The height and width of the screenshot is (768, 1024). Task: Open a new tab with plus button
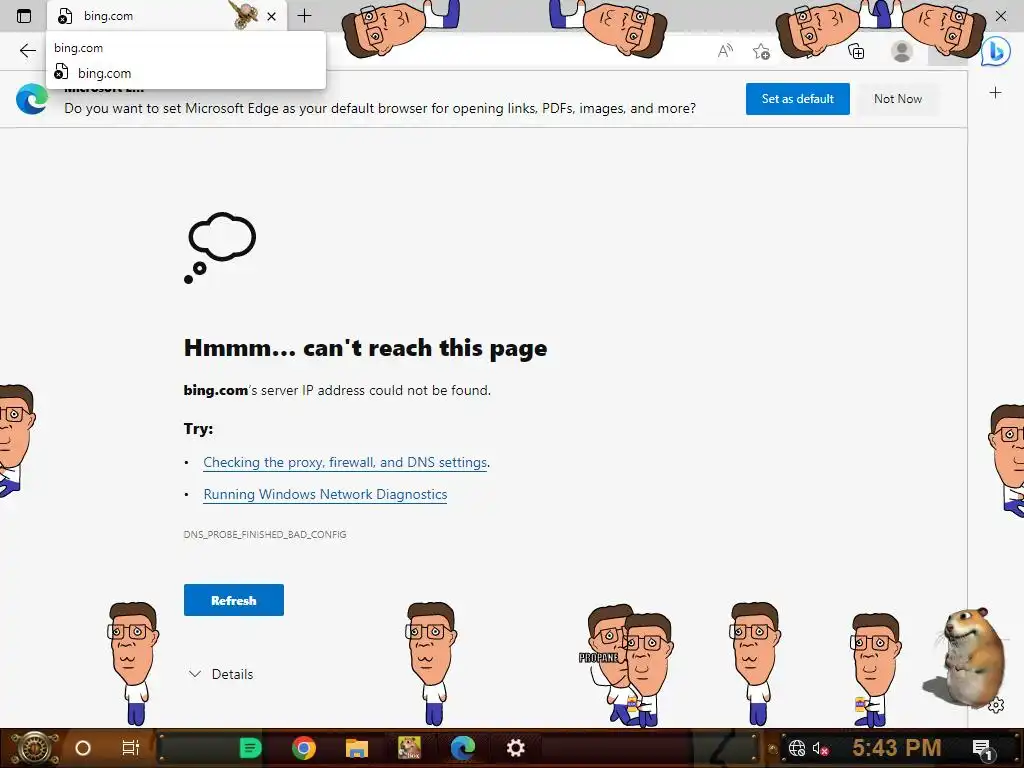304,16
